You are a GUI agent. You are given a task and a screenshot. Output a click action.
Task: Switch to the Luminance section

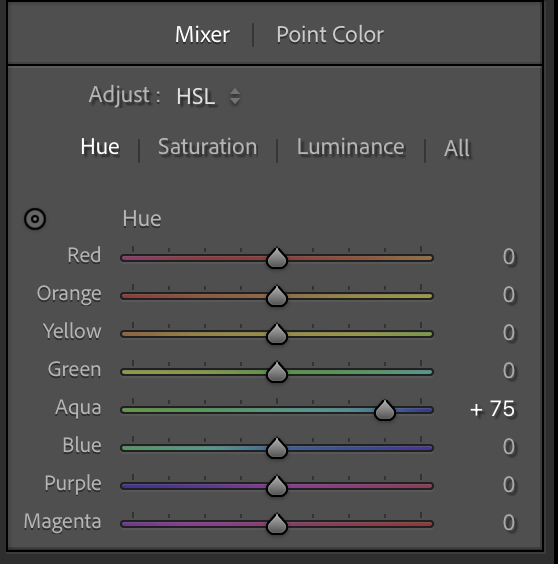click(x=350, y=147)
